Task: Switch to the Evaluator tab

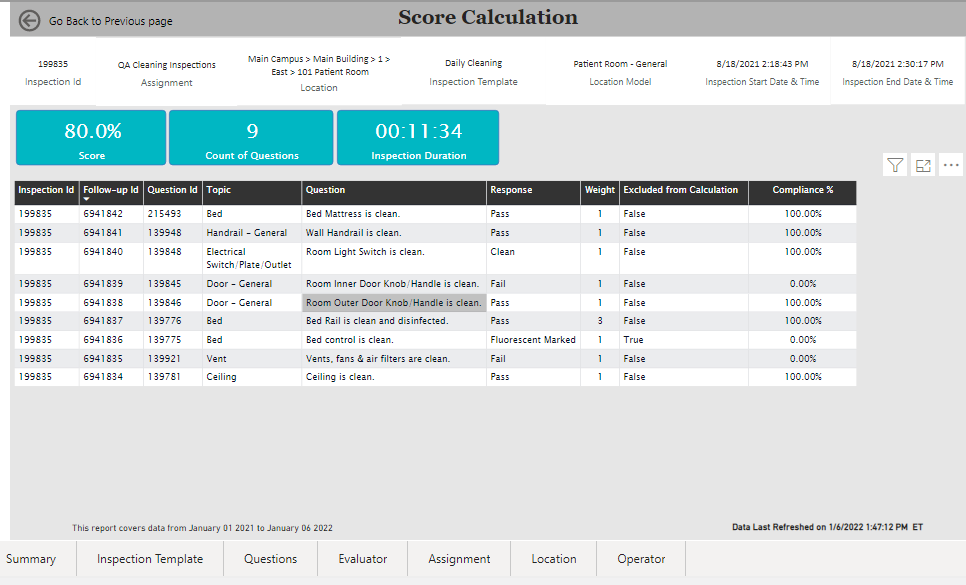Action: pyautogui.click(x=362, y=559)
